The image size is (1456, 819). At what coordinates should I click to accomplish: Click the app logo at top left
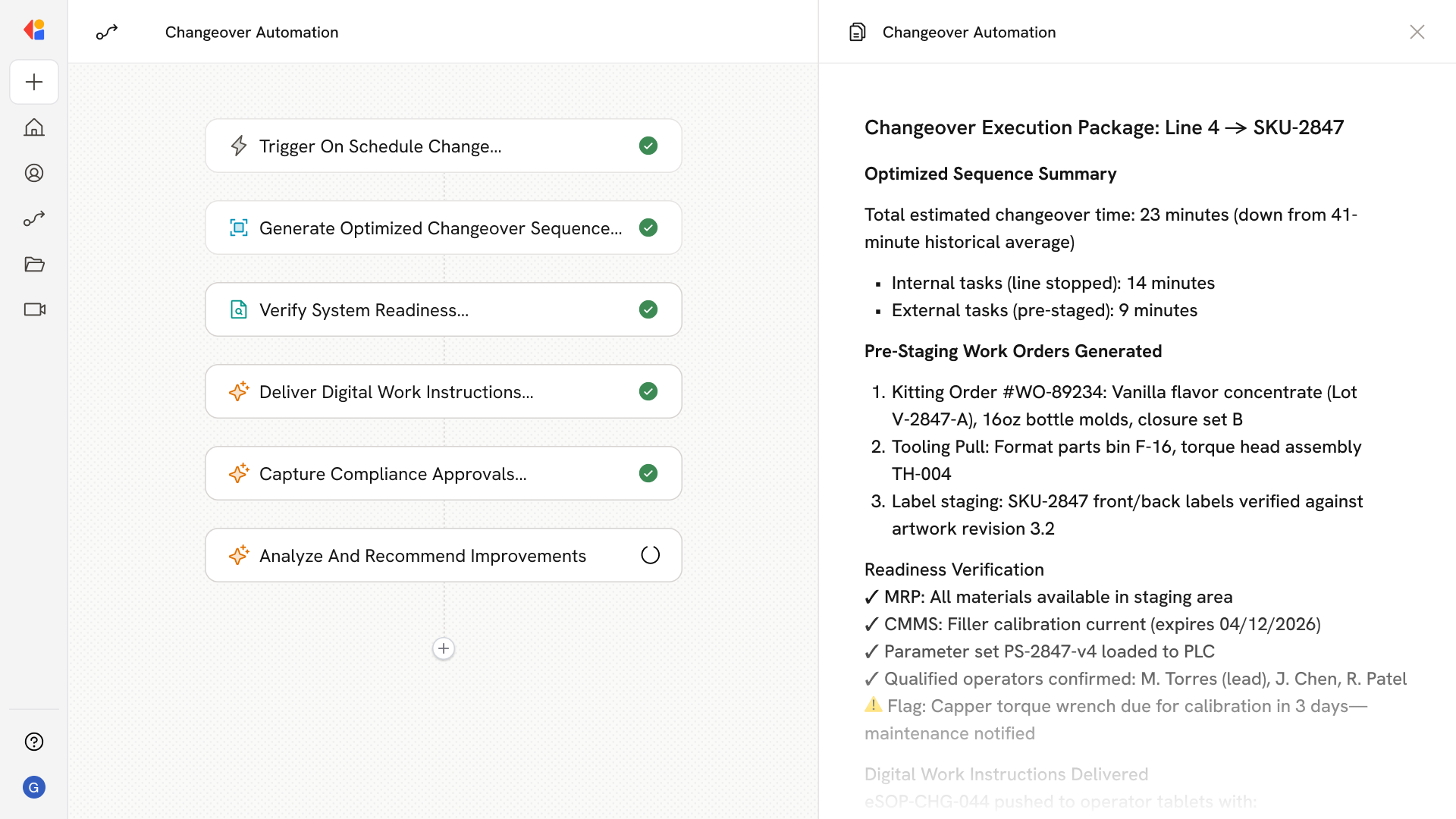34,30
